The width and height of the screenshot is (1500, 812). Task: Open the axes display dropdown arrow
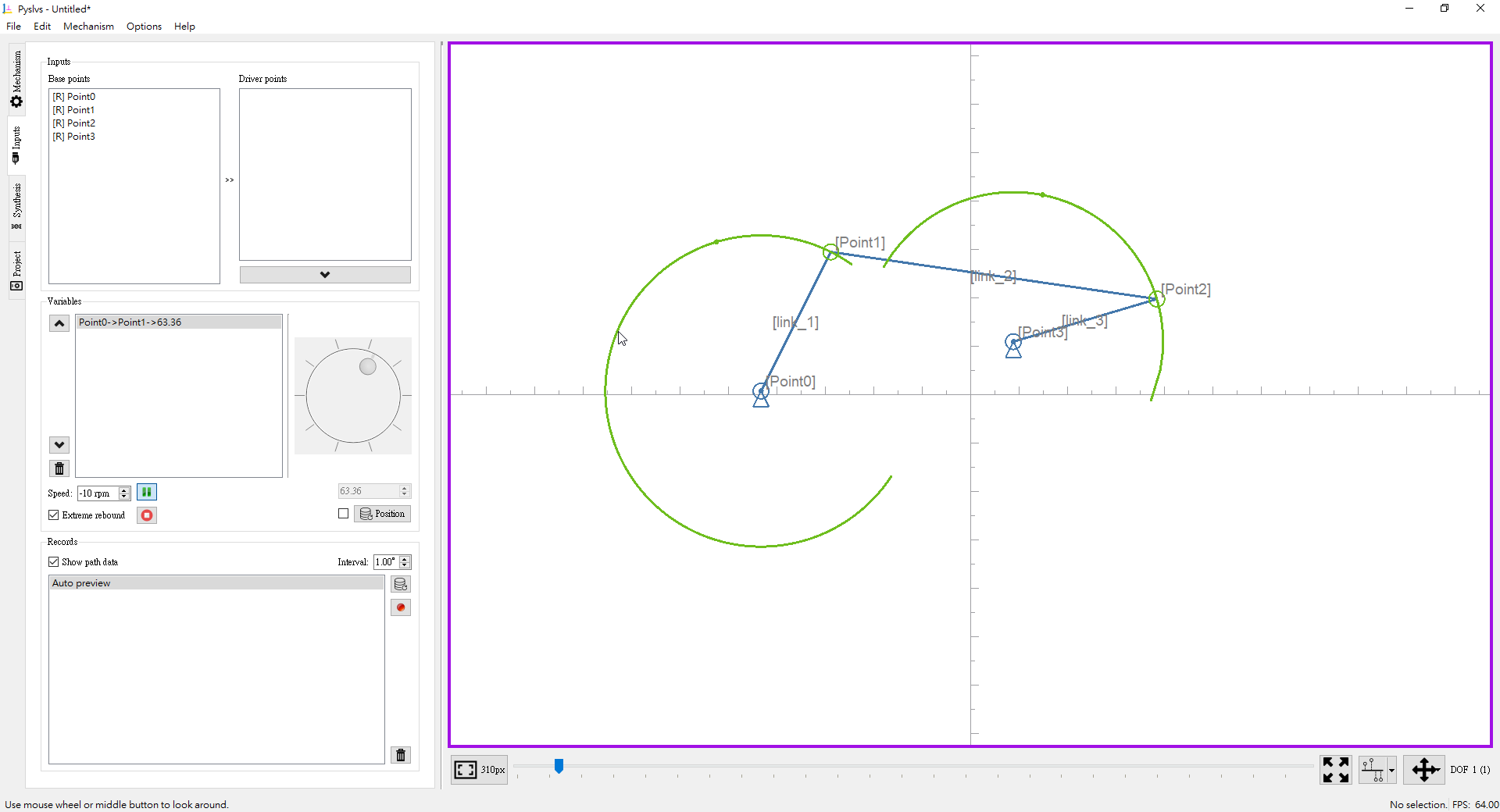pyautogui.click(x=1391, y=771)
